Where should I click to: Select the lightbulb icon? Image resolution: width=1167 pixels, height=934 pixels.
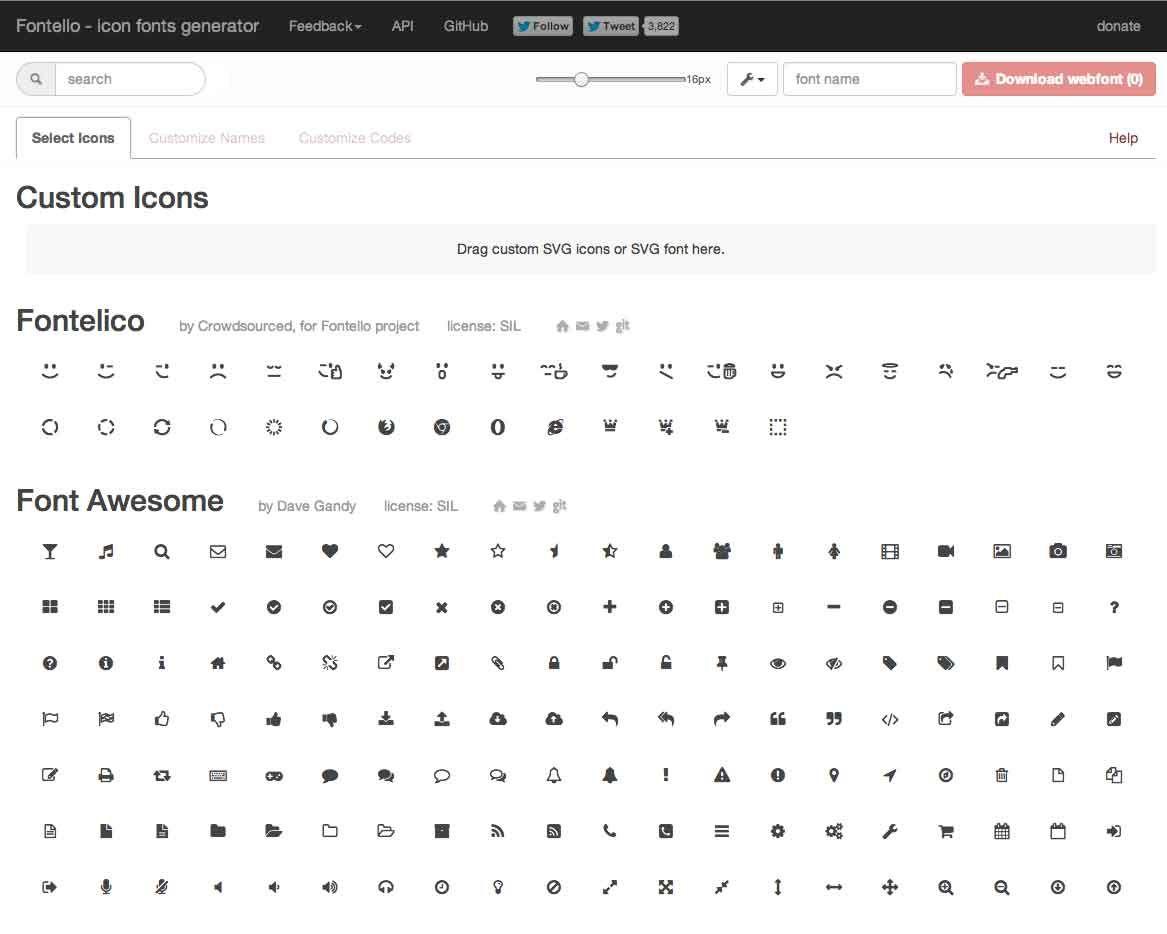coord(498,887)
